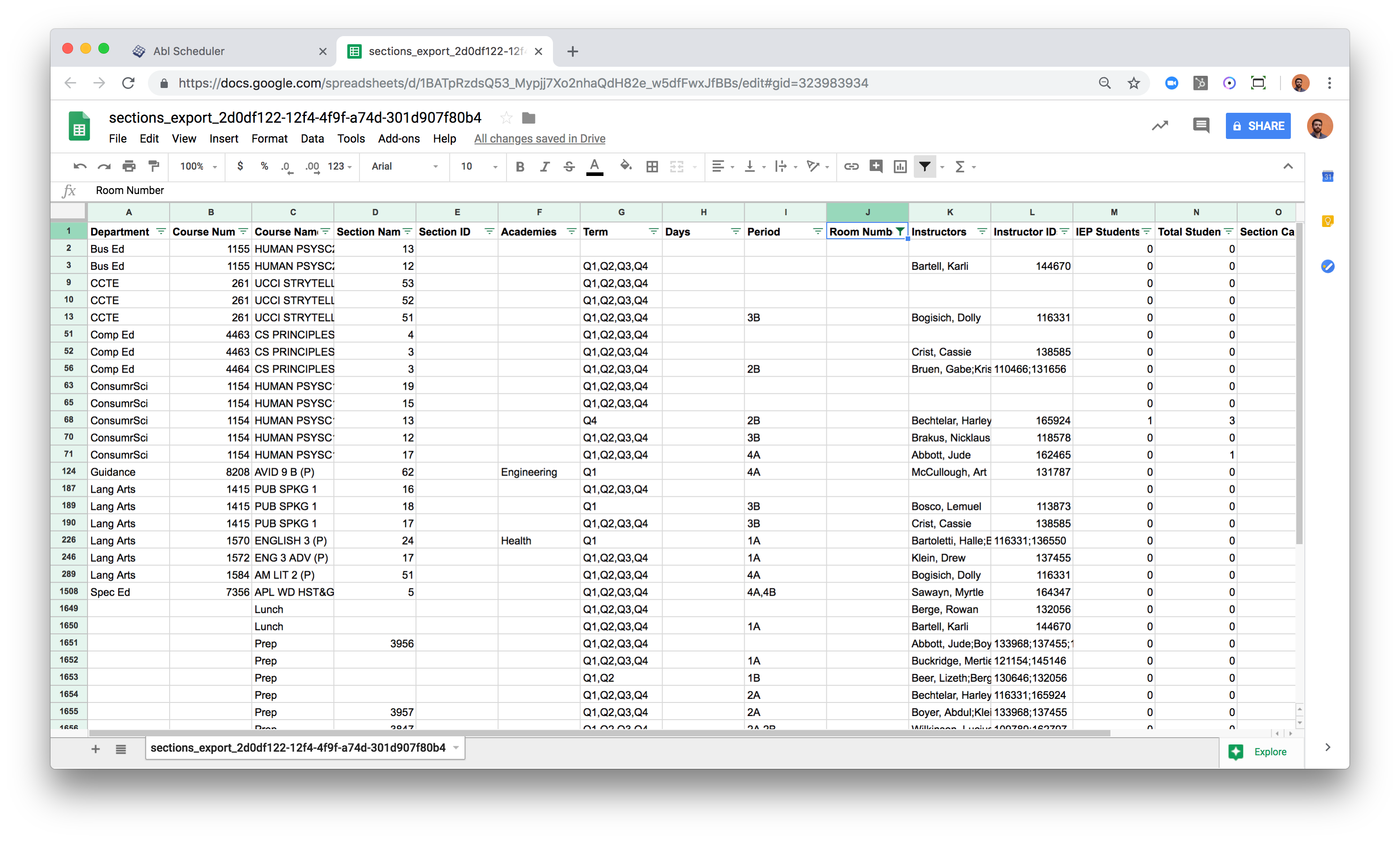Open the Arial font dropdown
The image size is (1400, 841).
click(x=405, y=166)
